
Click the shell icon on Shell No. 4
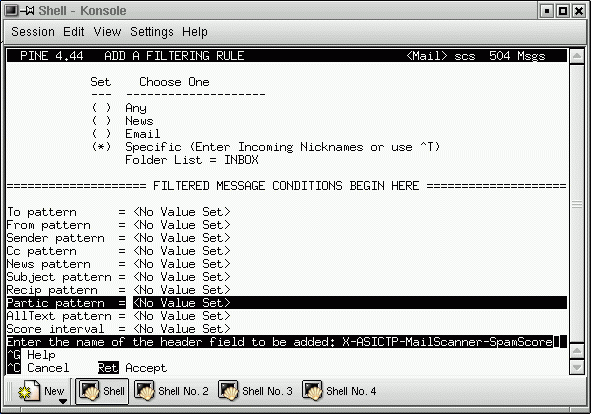click(x=312, y=391)
